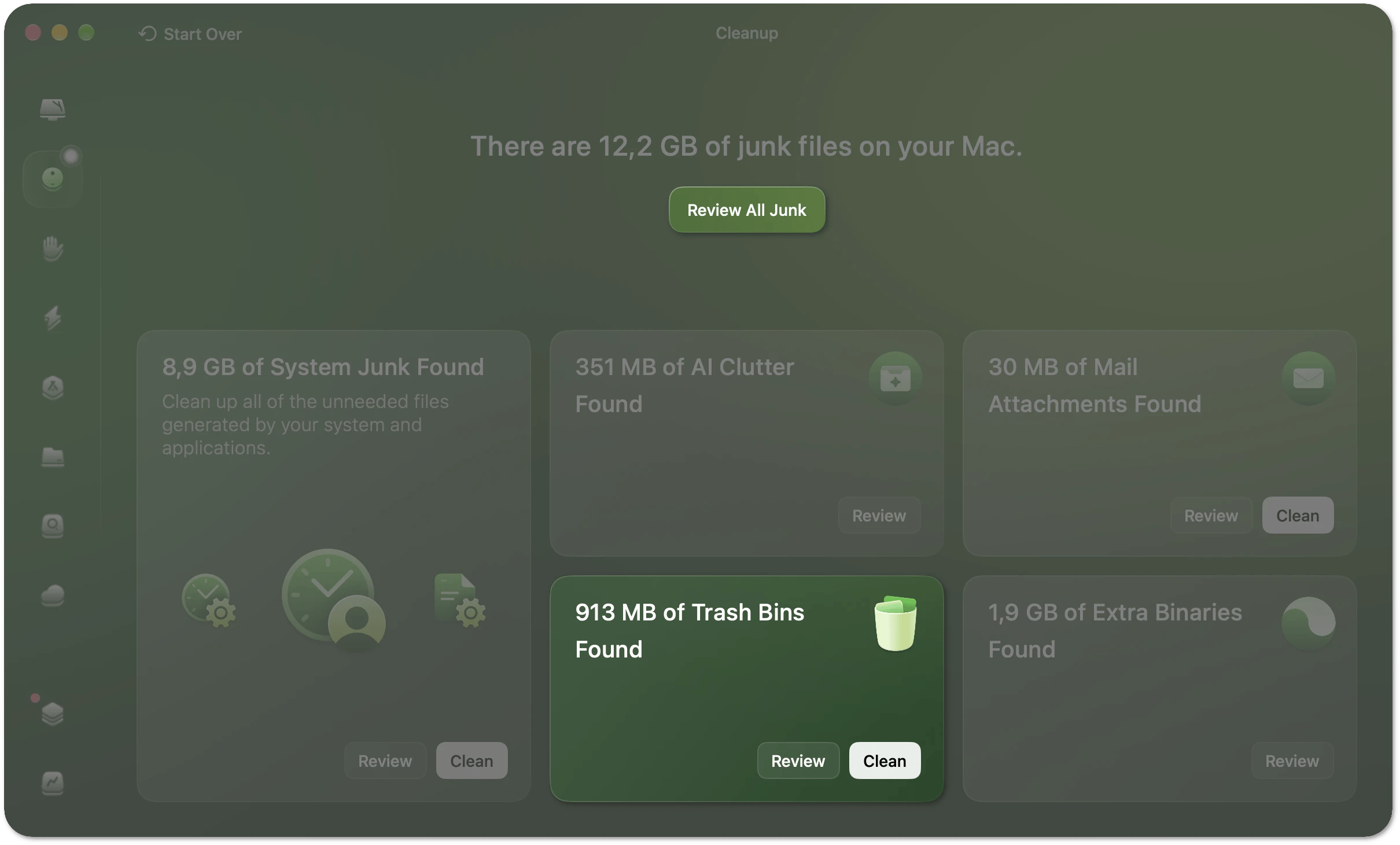Image resolution: width=1400 pixels, height=845 pixels.
Task: Review the Mail Attachments results
Action: tap(1211, 515)
